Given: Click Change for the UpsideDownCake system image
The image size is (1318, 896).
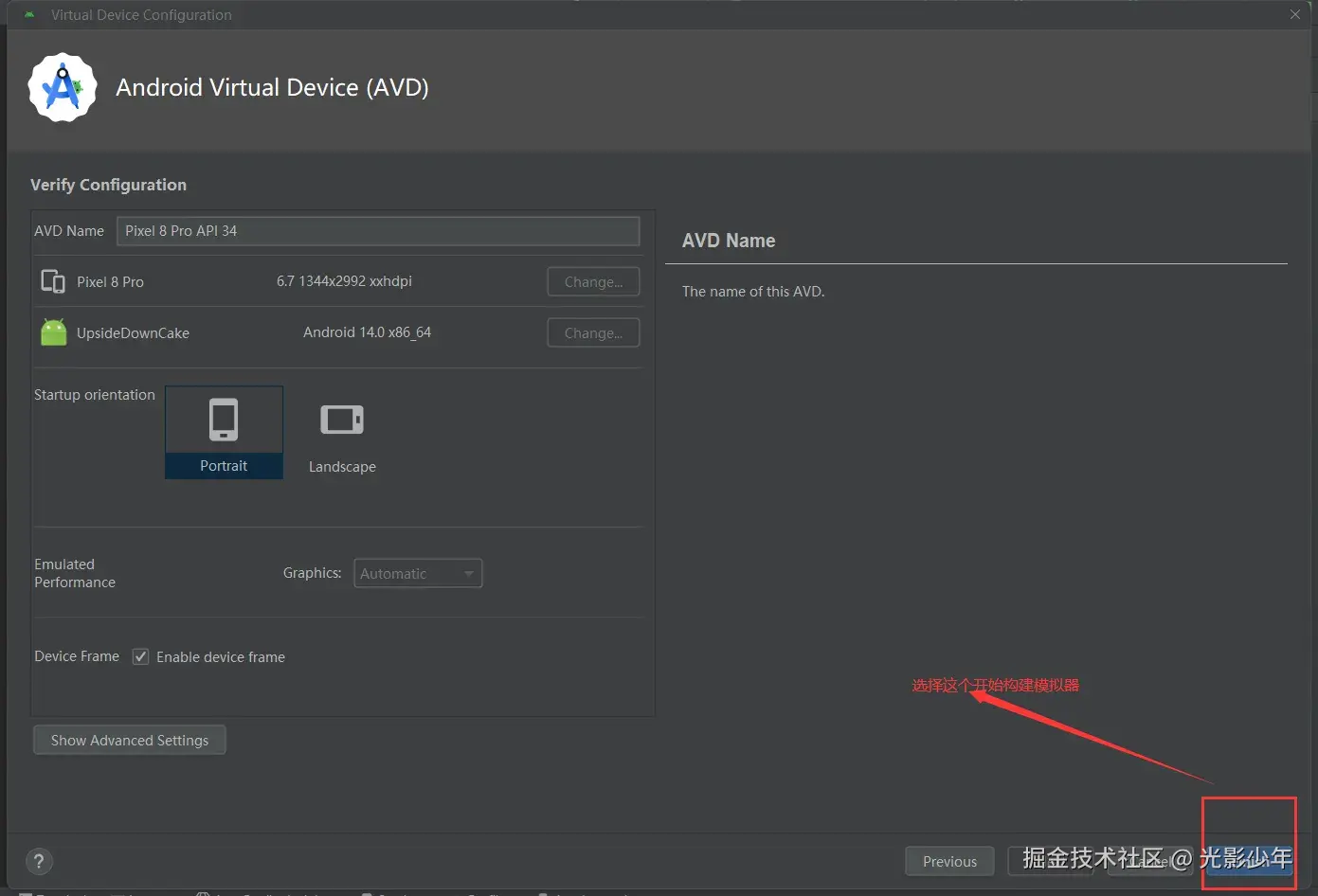Looking at the screenshot, I should [x=593, y=332].
